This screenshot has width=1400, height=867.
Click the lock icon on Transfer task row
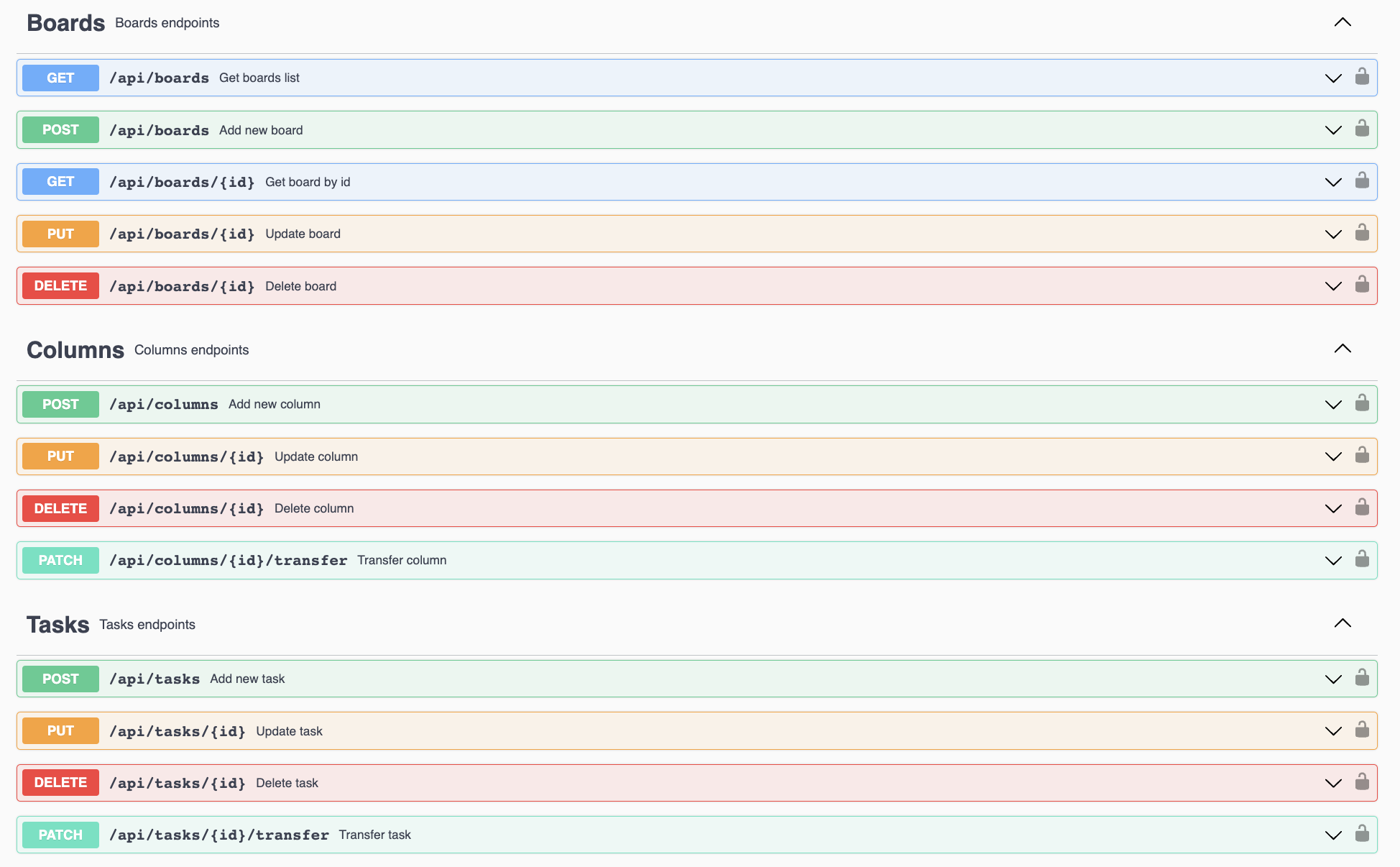point(1362,833)
